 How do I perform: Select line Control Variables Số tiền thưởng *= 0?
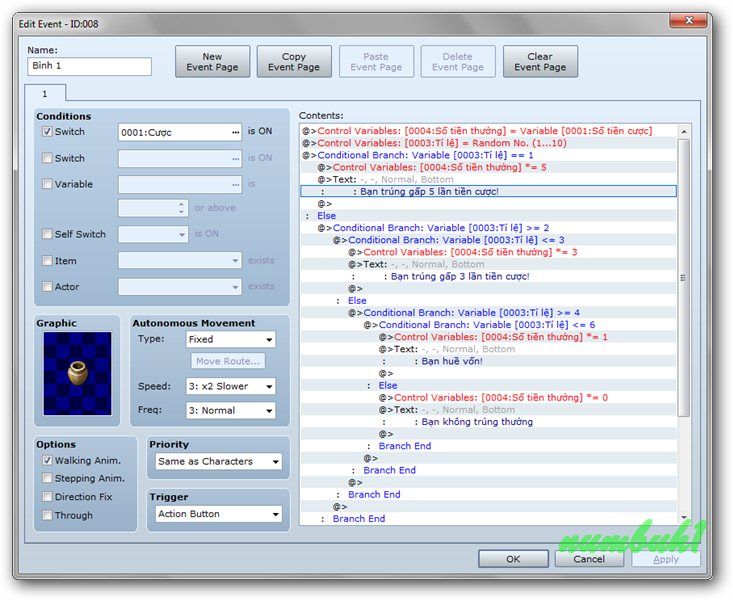pos(488,398)
